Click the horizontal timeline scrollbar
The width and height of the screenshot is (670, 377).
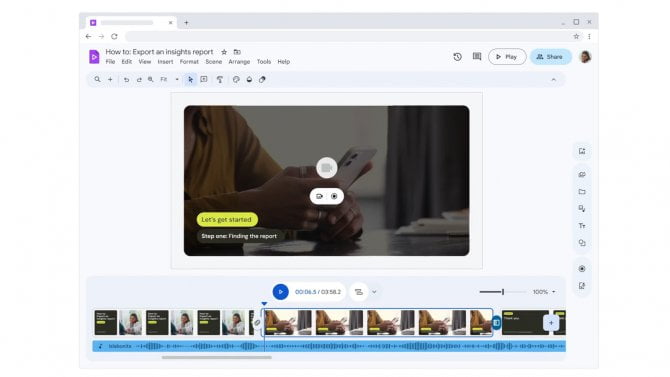click(x=217, y=358)
